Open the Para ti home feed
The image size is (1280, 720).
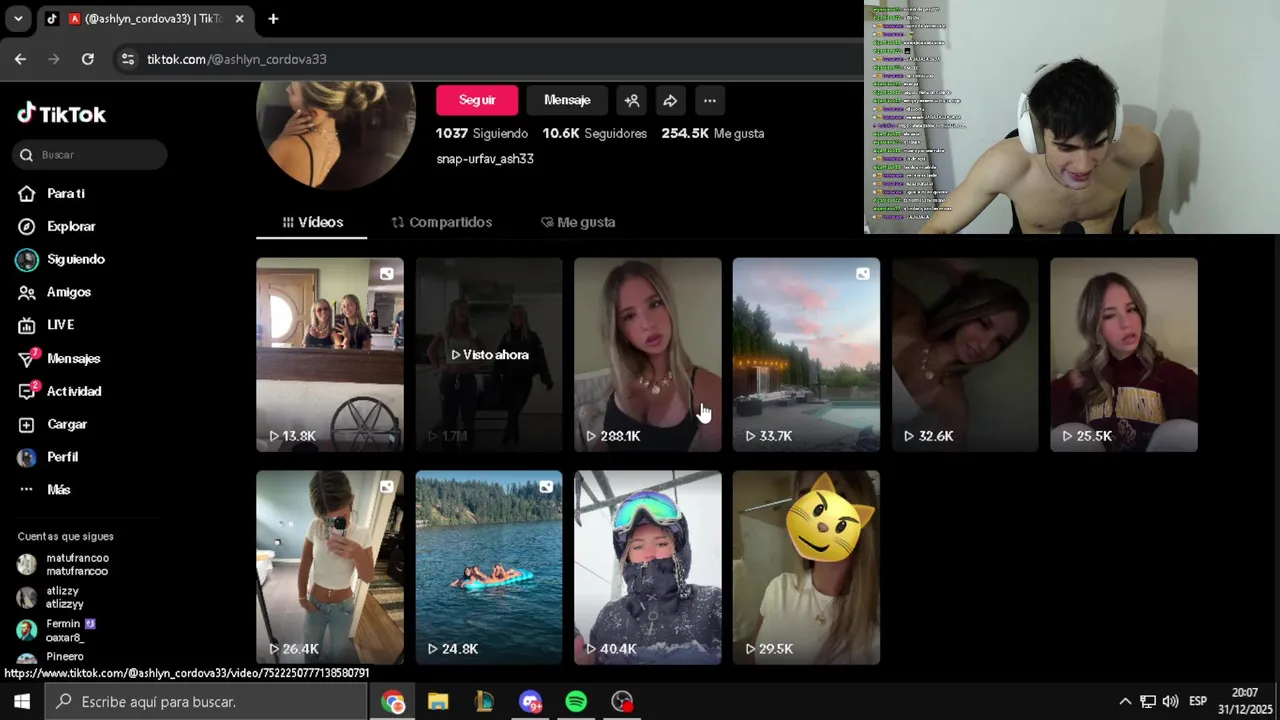coord(52,193)
